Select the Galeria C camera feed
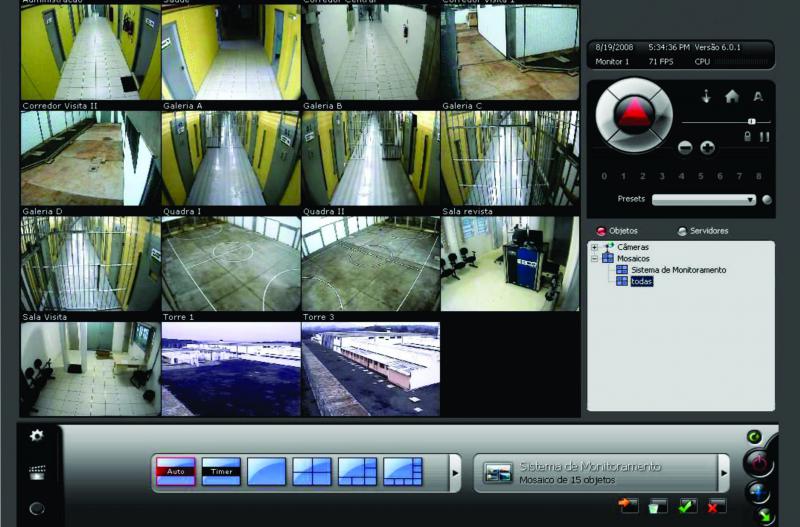The image size is (800, 527). pos(510,158)
